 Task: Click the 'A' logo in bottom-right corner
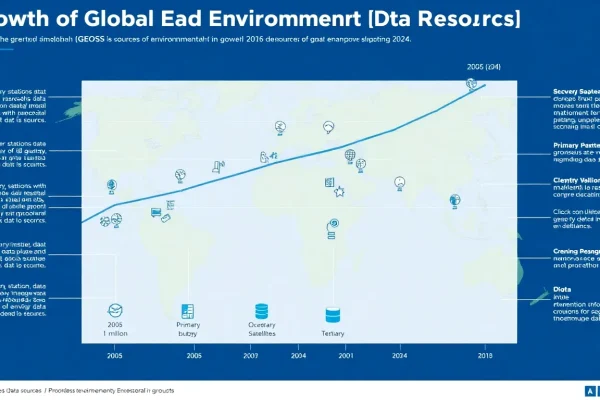click(590, 391)
